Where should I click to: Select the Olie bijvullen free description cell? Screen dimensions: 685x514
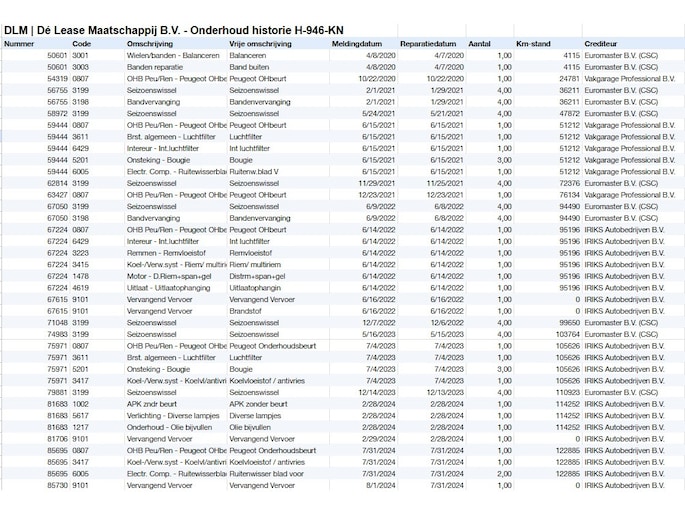(x=253, y=426)
